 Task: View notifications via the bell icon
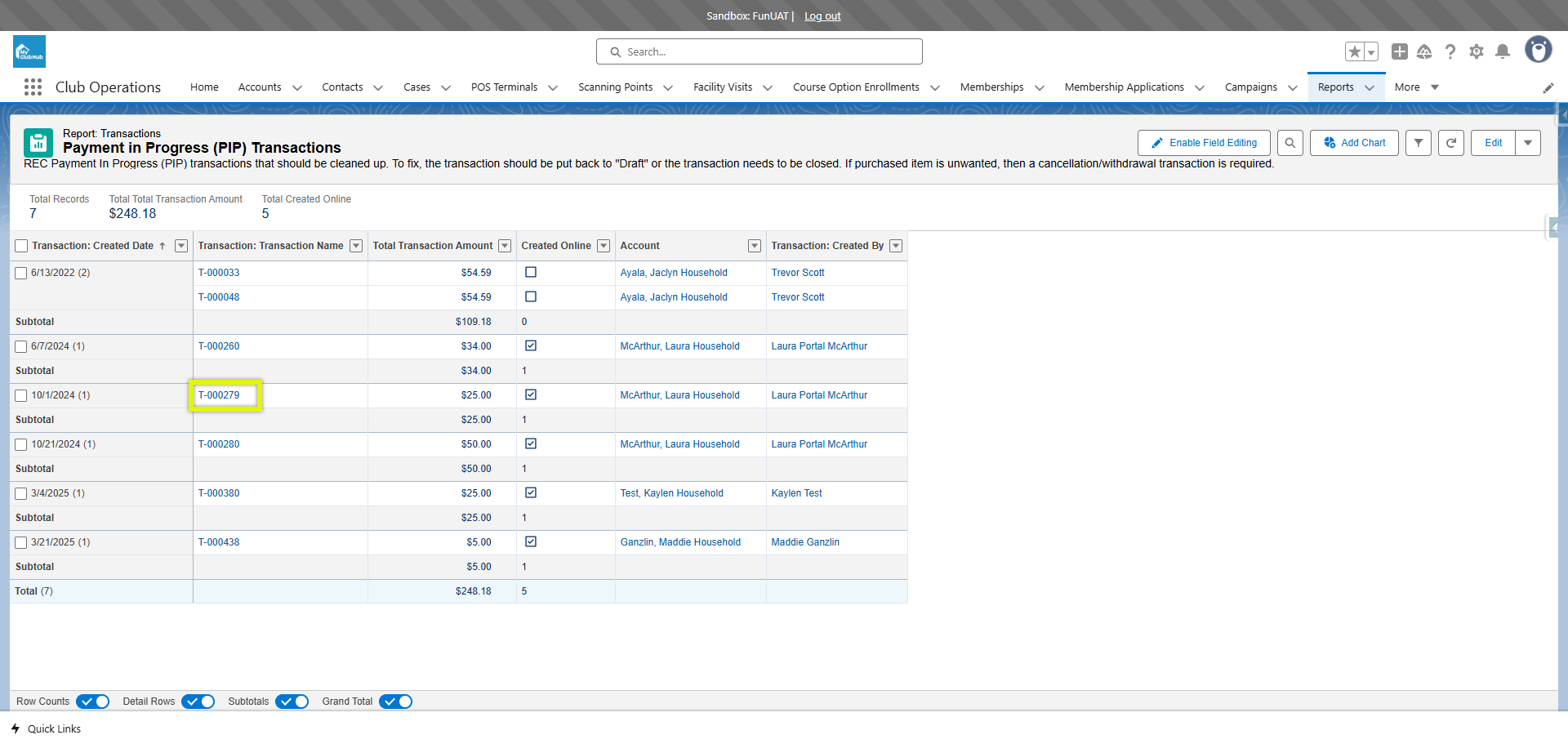point(1503,51)
